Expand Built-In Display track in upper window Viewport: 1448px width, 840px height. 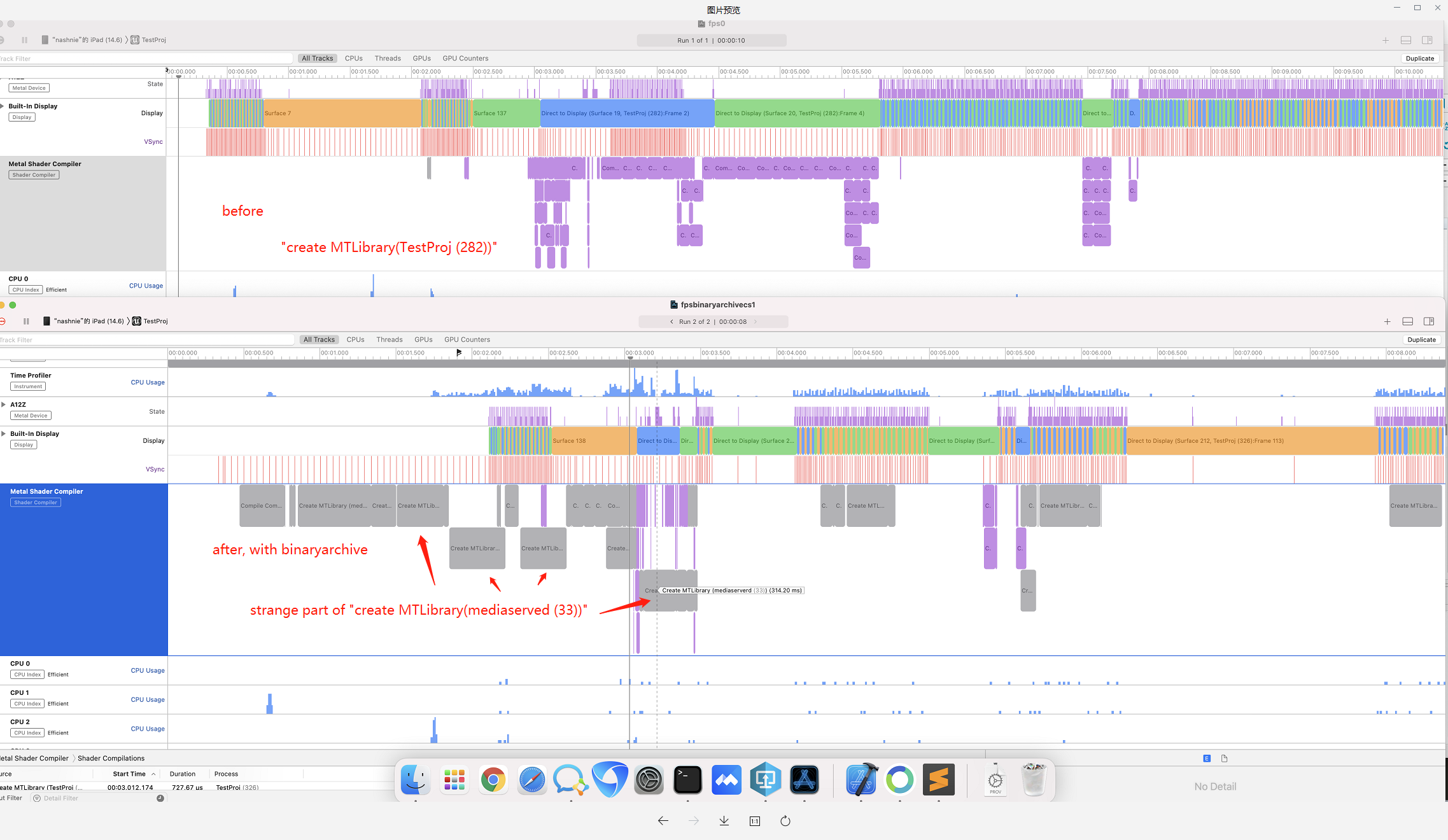[x=3, y=106]
